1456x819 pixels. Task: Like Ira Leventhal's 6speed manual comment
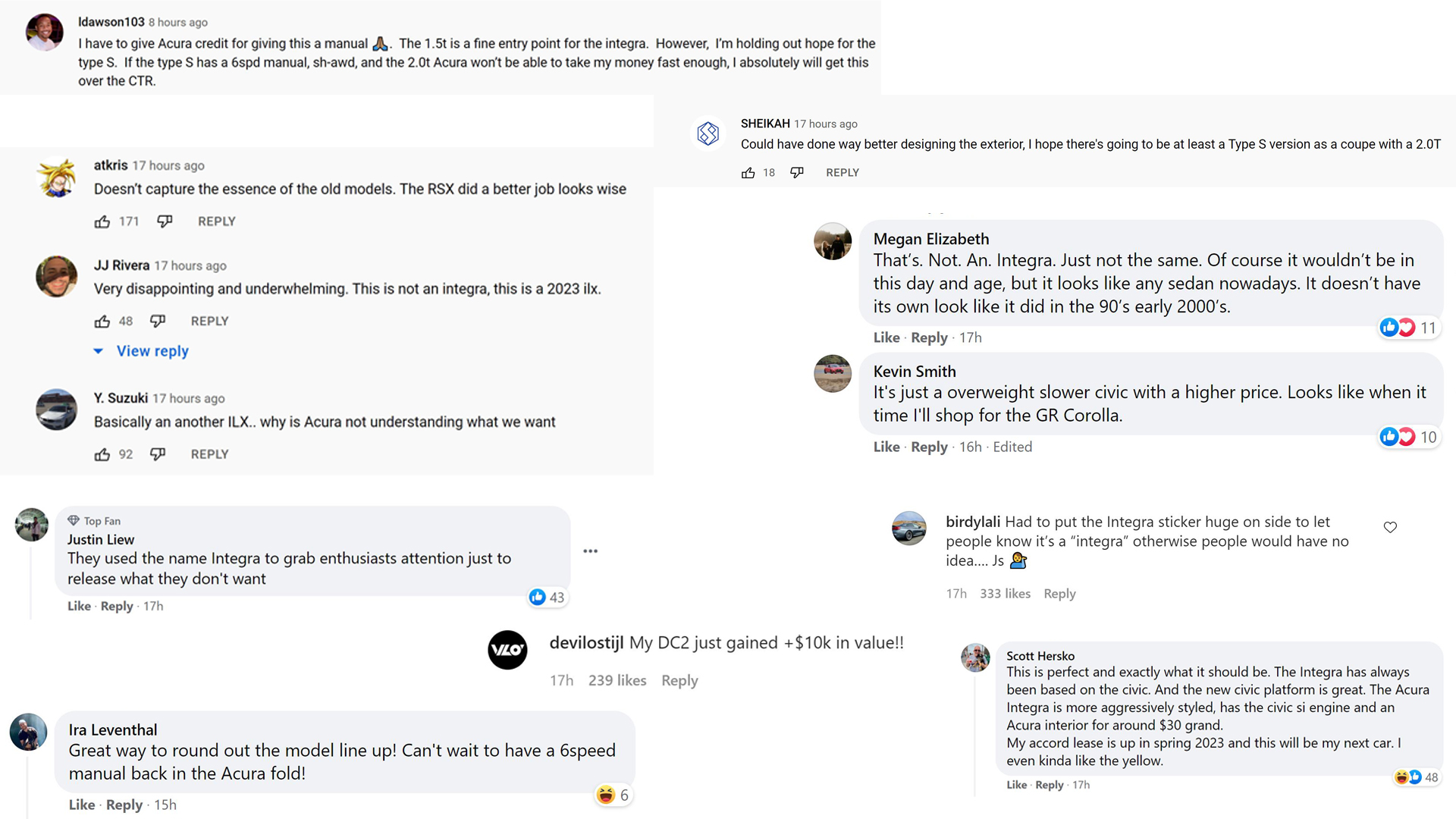pos(82,805)
